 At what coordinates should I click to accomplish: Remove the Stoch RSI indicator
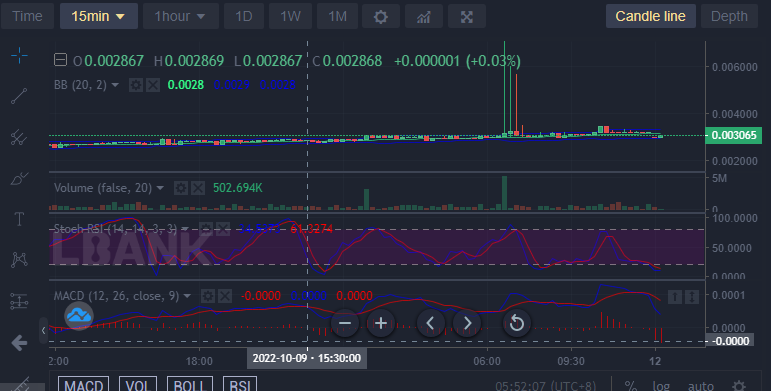[x=223, y=229]
